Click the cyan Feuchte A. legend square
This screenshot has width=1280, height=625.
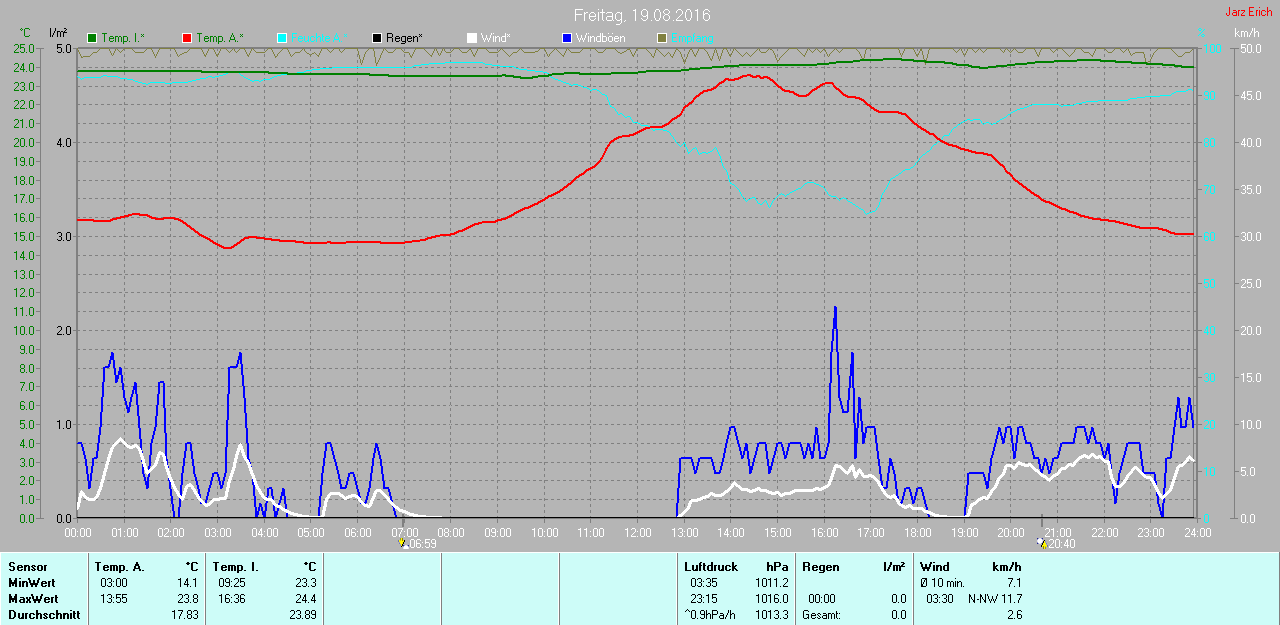[282, 38]
